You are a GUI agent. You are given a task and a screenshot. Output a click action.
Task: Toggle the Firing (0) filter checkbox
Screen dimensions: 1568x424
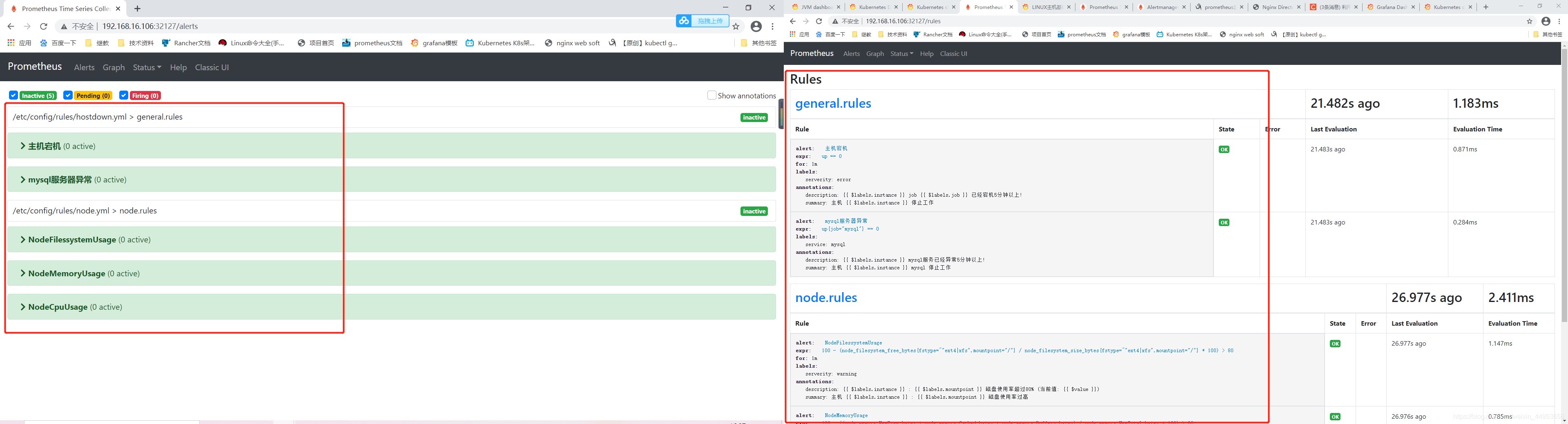tap(124, 95)
